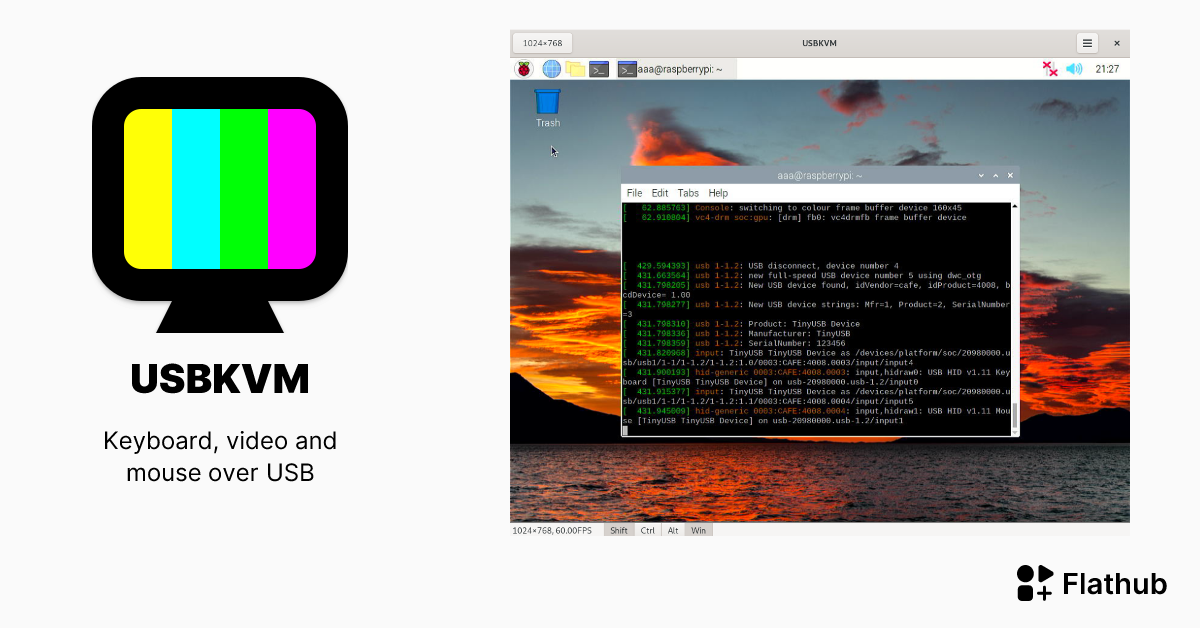Screen dimensions: 1200x628
Task: Open the volume control speaker icon
Action: (1075, 68)
